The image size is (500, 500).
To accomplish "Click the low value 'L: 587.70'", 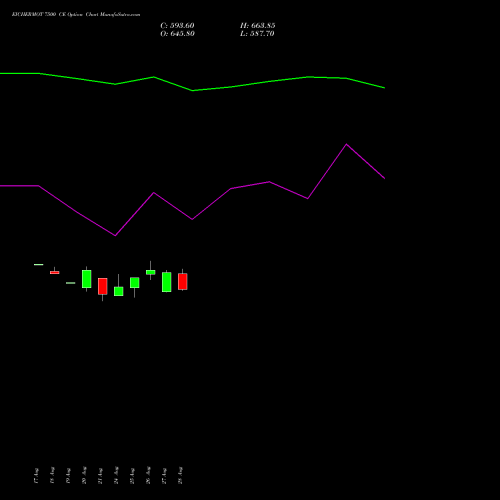I will pyautogui.click(x=257, y=34).
